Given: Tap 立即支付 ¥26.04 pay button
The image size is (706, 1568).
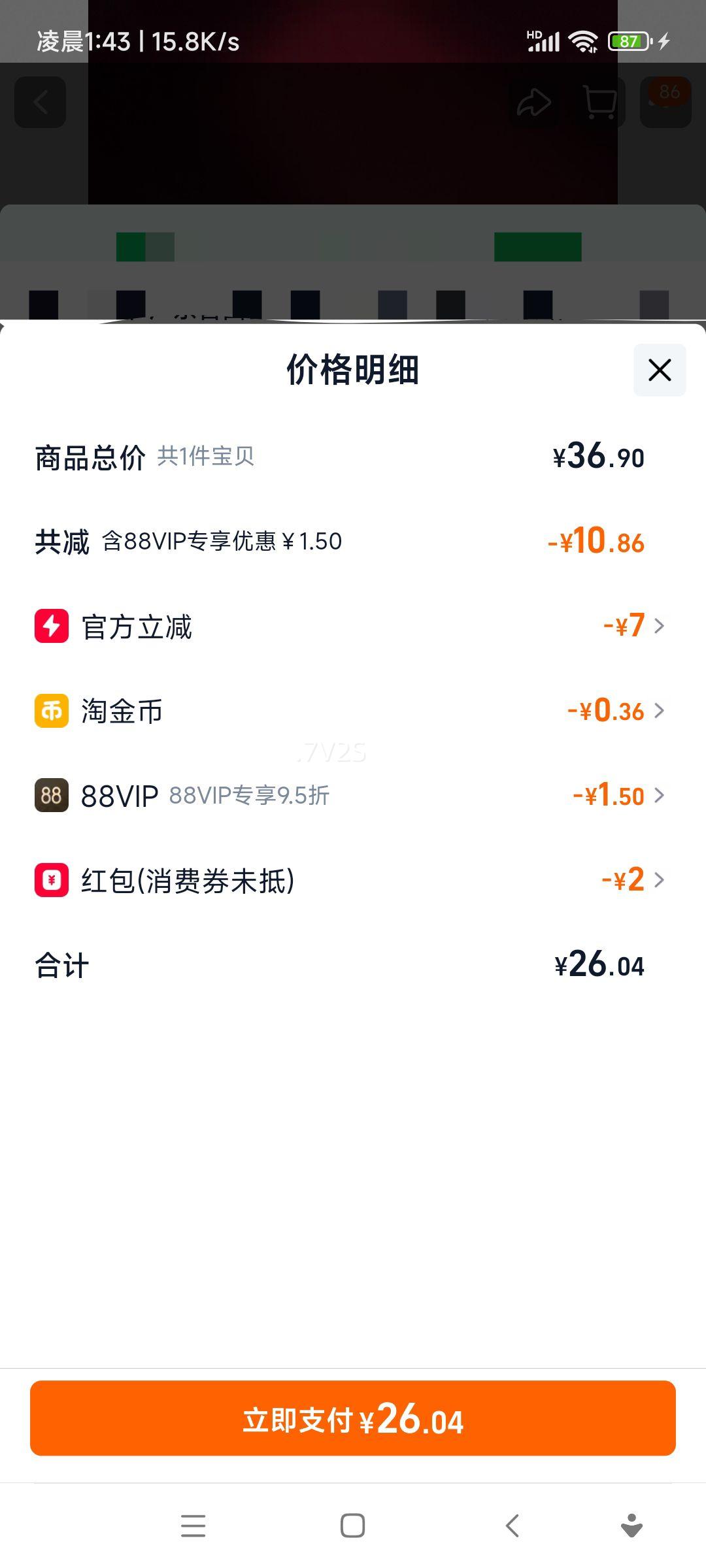Looking at the screenshot, I should coord(353,1418).
